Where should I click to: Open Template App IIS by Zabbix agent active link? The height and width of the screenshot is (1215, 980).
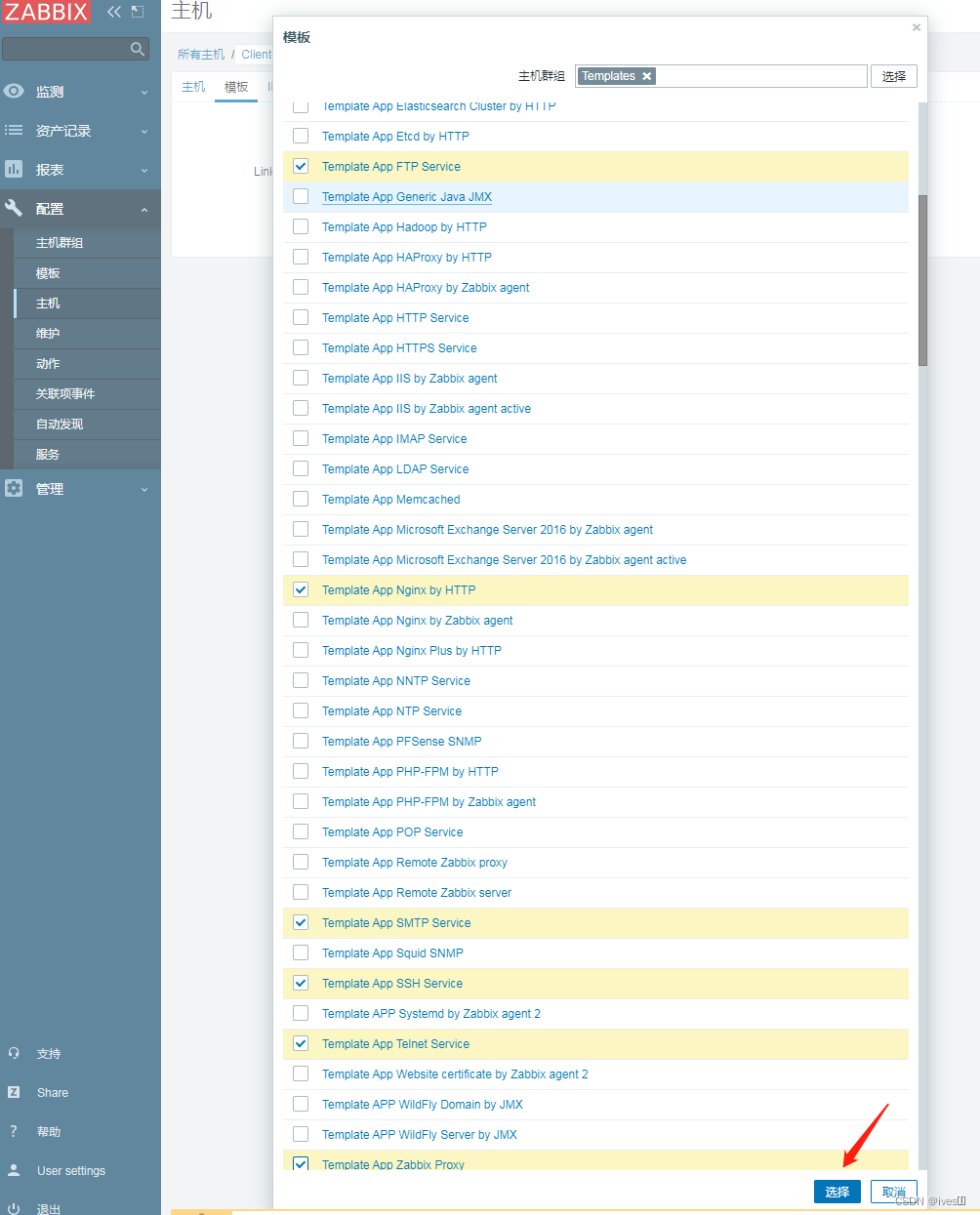coord(427,408)
